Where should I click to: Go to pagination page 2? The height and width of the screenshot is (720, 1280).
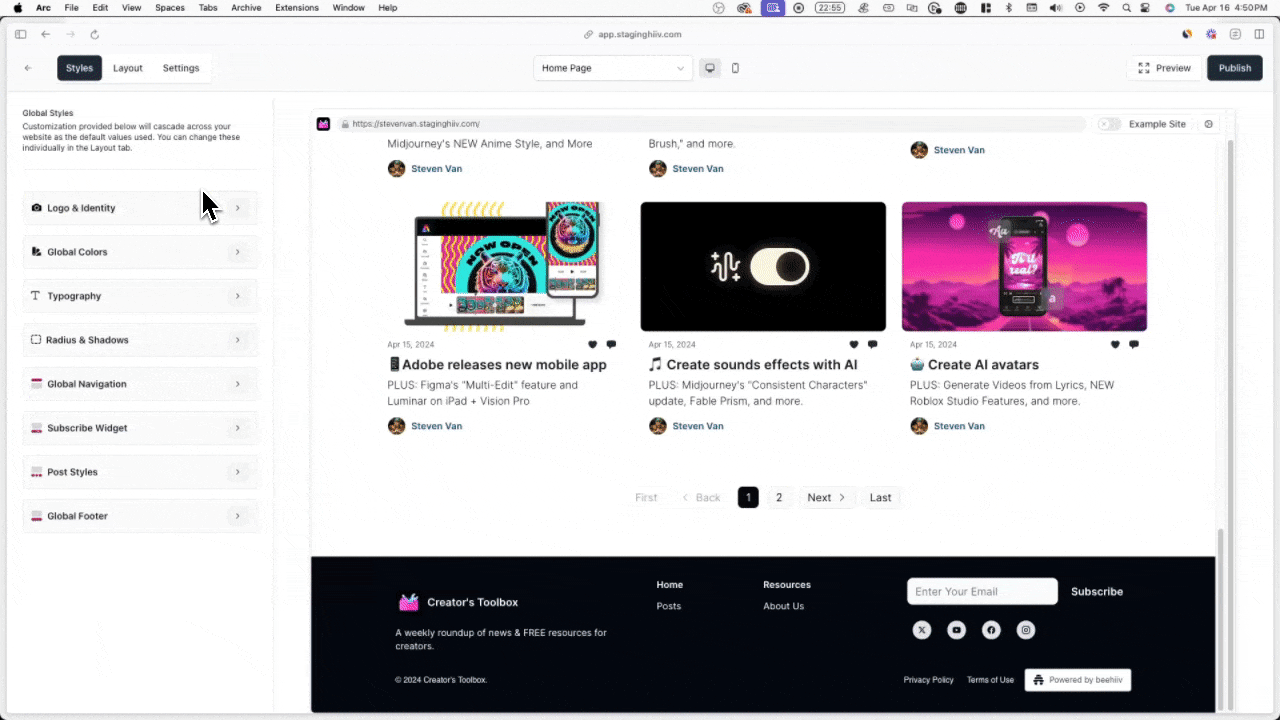point(779,497)
